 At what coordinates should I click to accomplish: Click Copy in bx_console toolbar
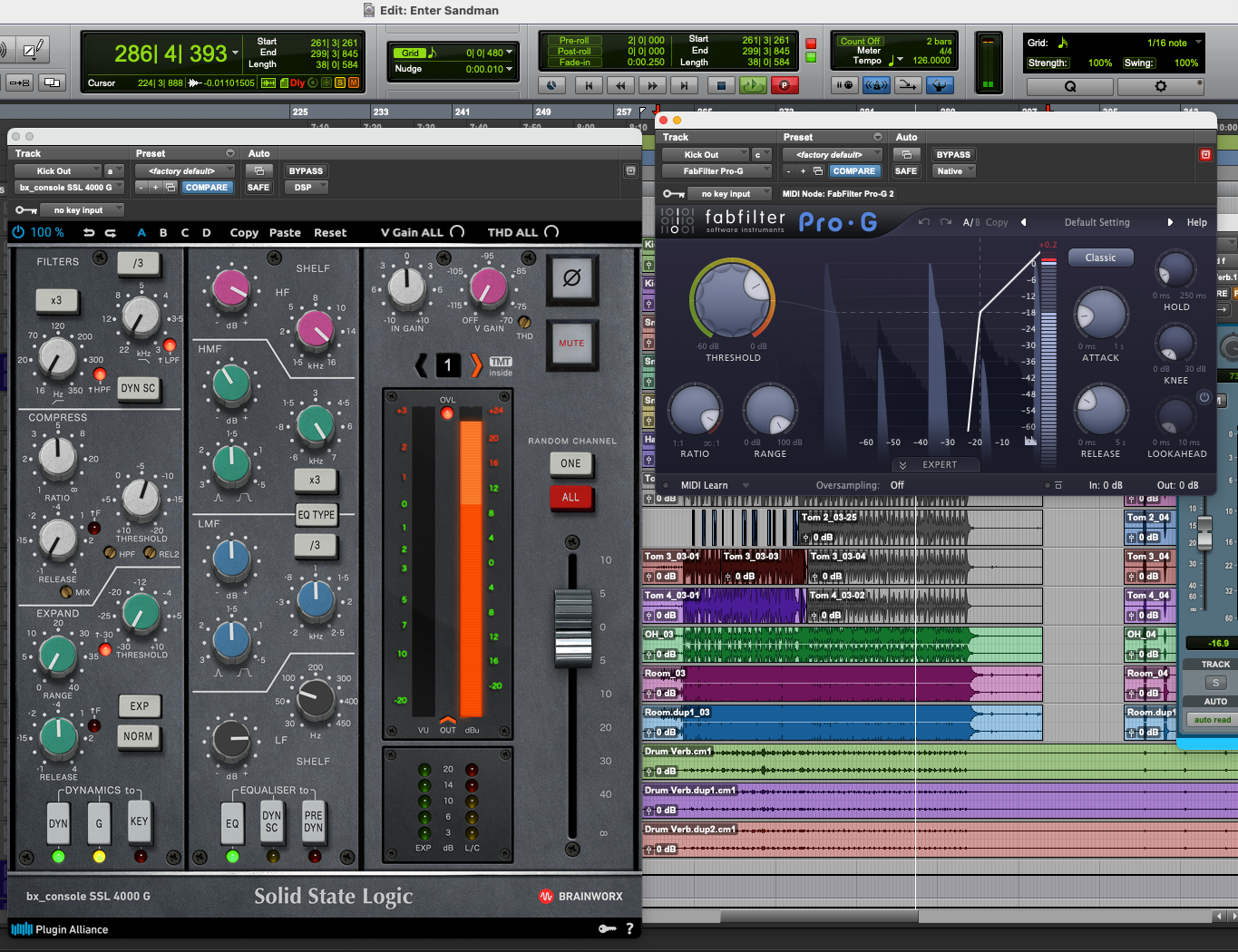[x=244, y=233]
